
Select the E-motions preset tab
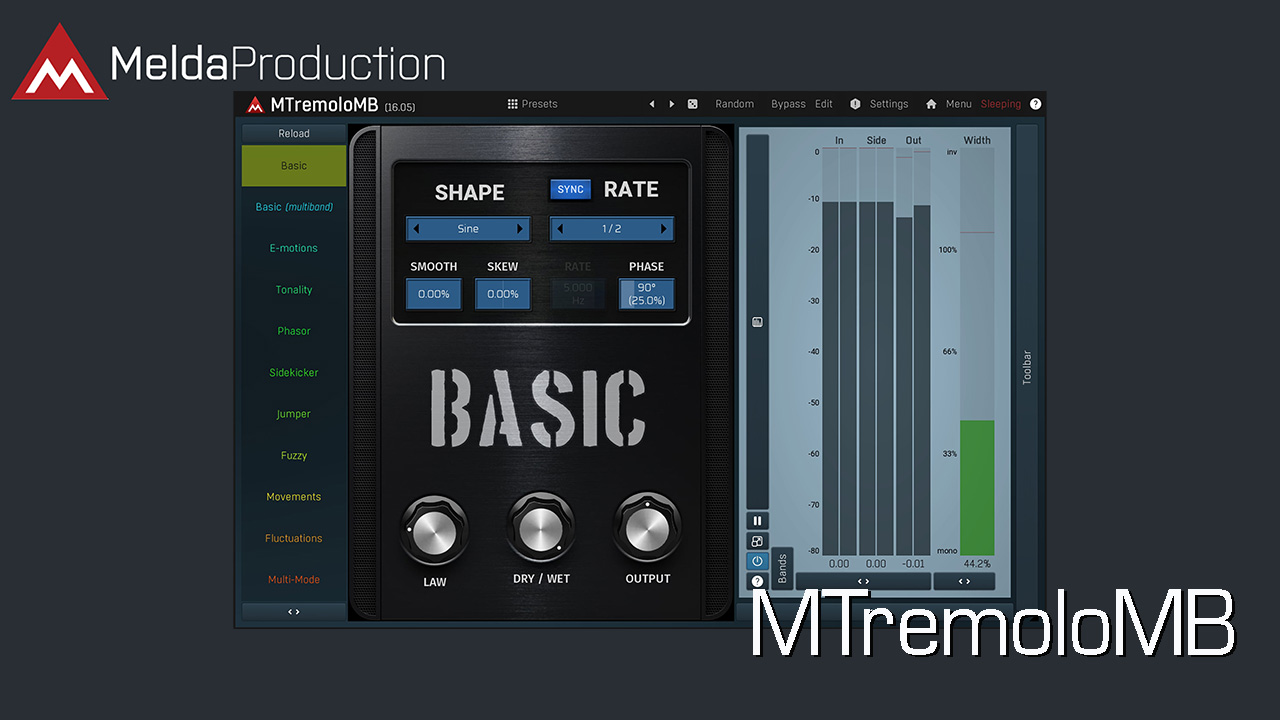294,248
